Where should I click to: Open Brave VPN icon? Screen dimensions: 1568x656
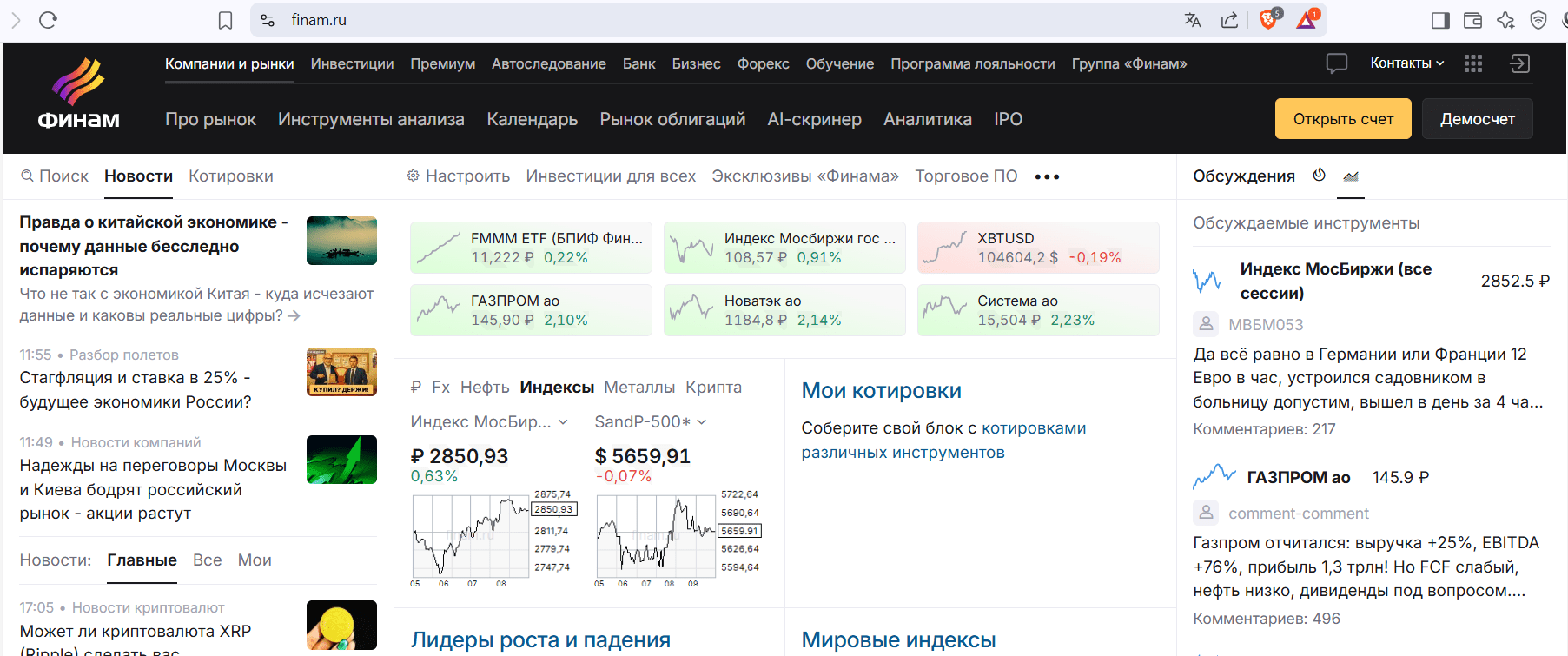tap(1538, 20)
